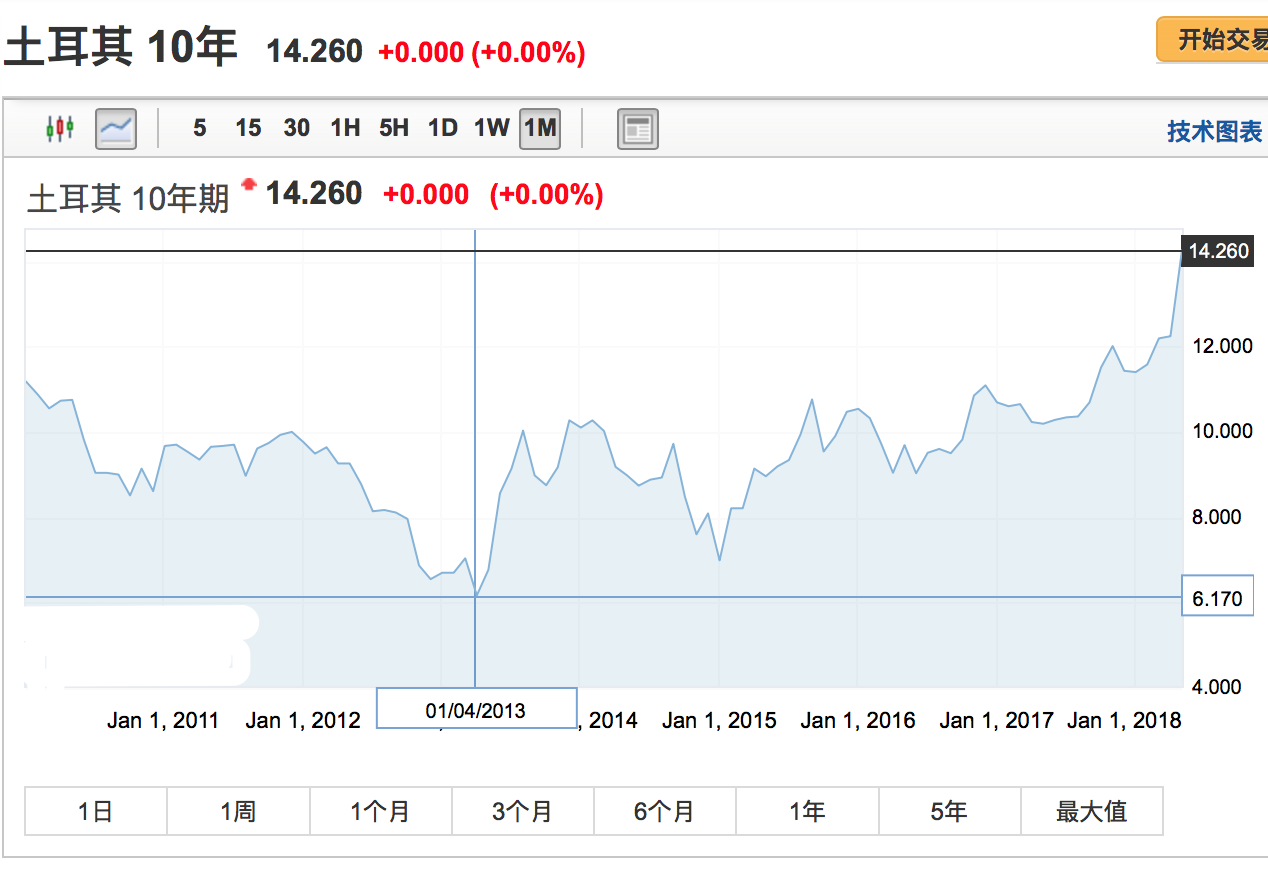Viewport: 1268px width, 872px height.
Task: Select the 15-minute interval
Action: tap(248, 128)
